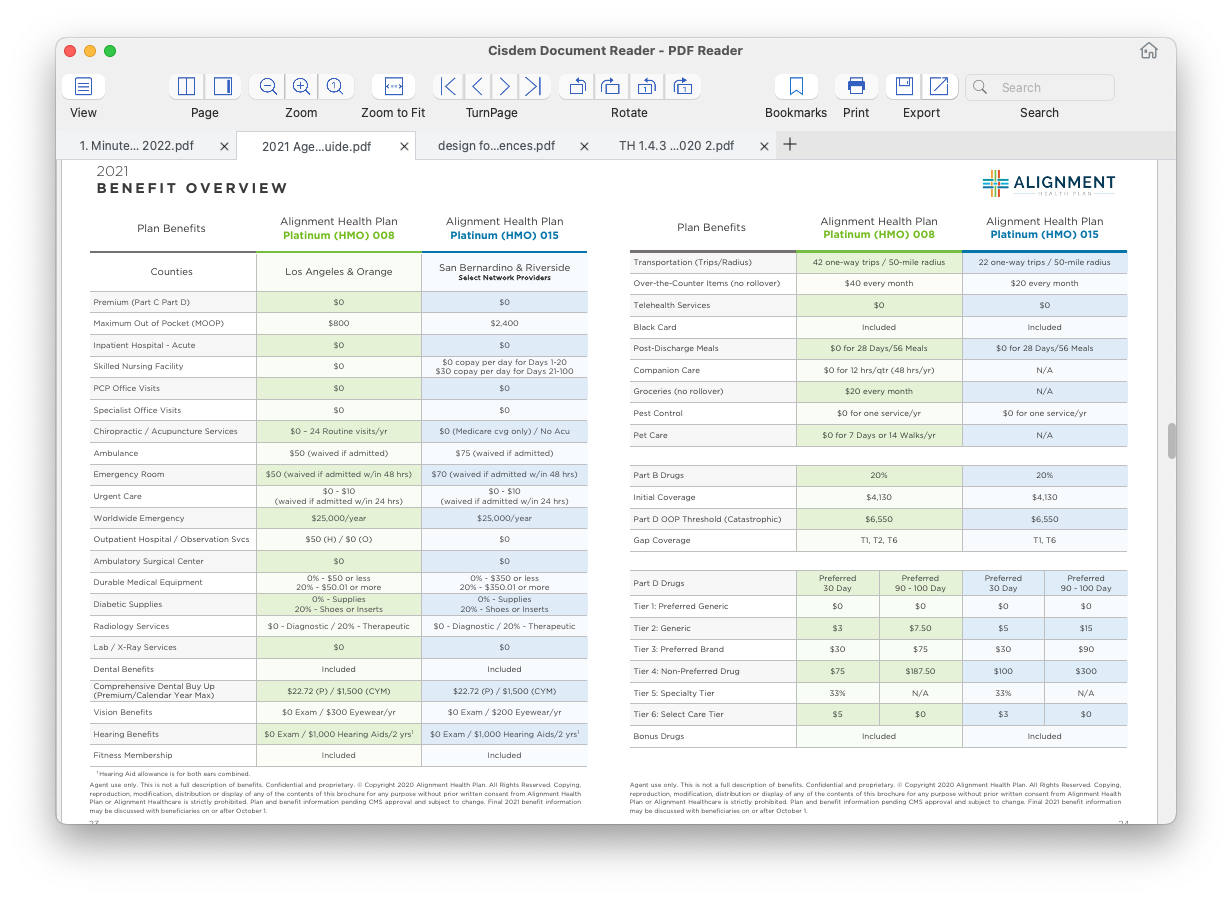
Task: Click the $7.50 Tier 2 Generic value
Action: 920,628
